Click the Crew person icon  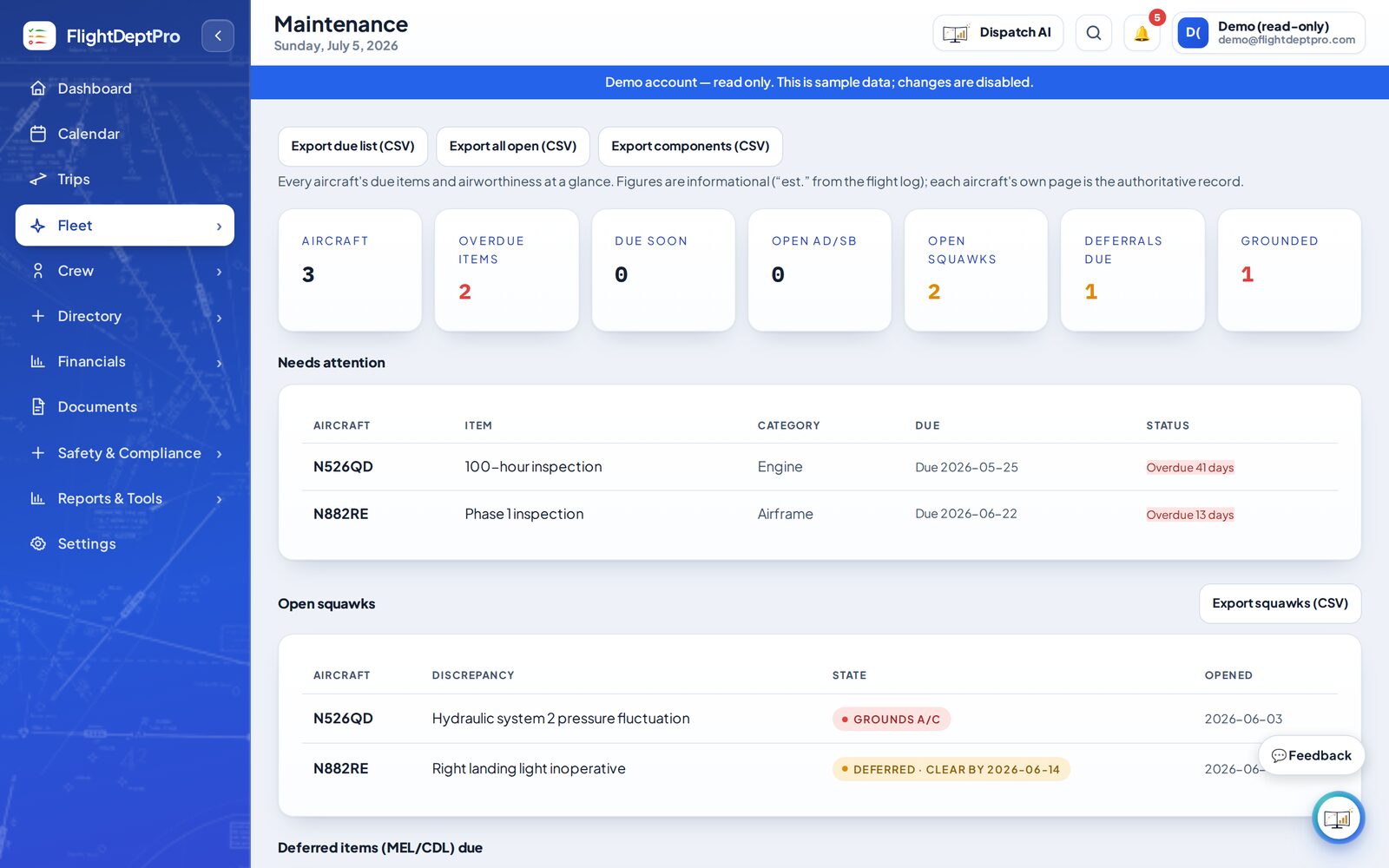point(37,271)
